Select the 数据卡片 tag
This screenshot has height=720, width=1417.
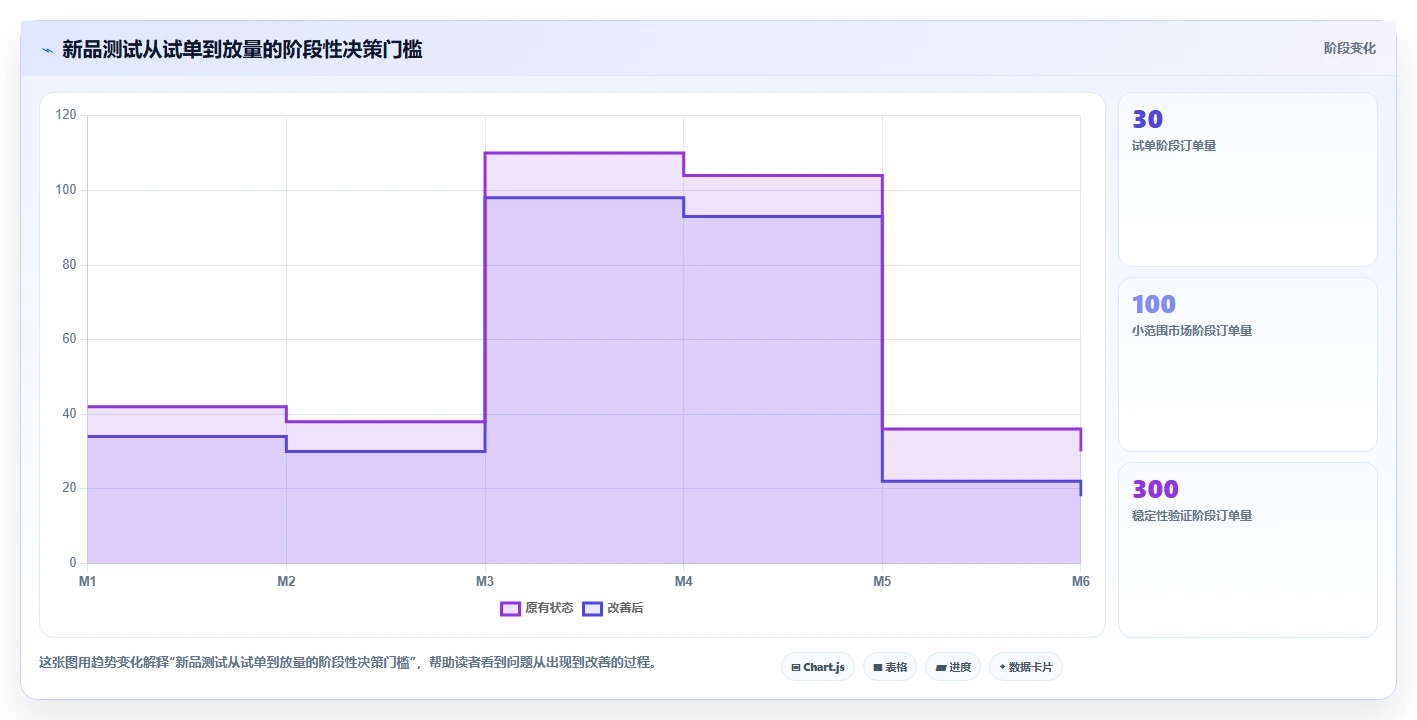[1025, 667]
